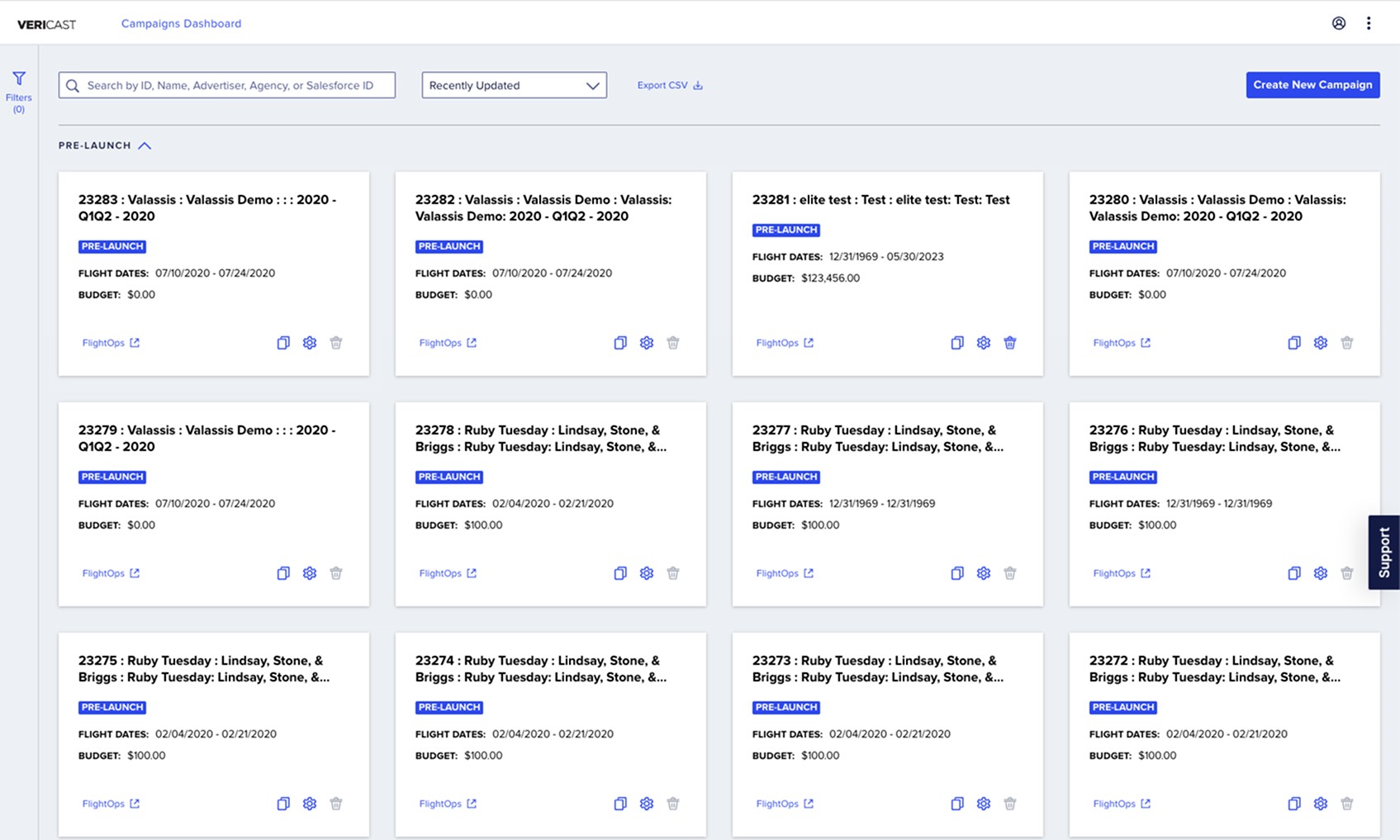
Task: Click flight dates on campaign 23276
Action: (x=1219, y=504)
